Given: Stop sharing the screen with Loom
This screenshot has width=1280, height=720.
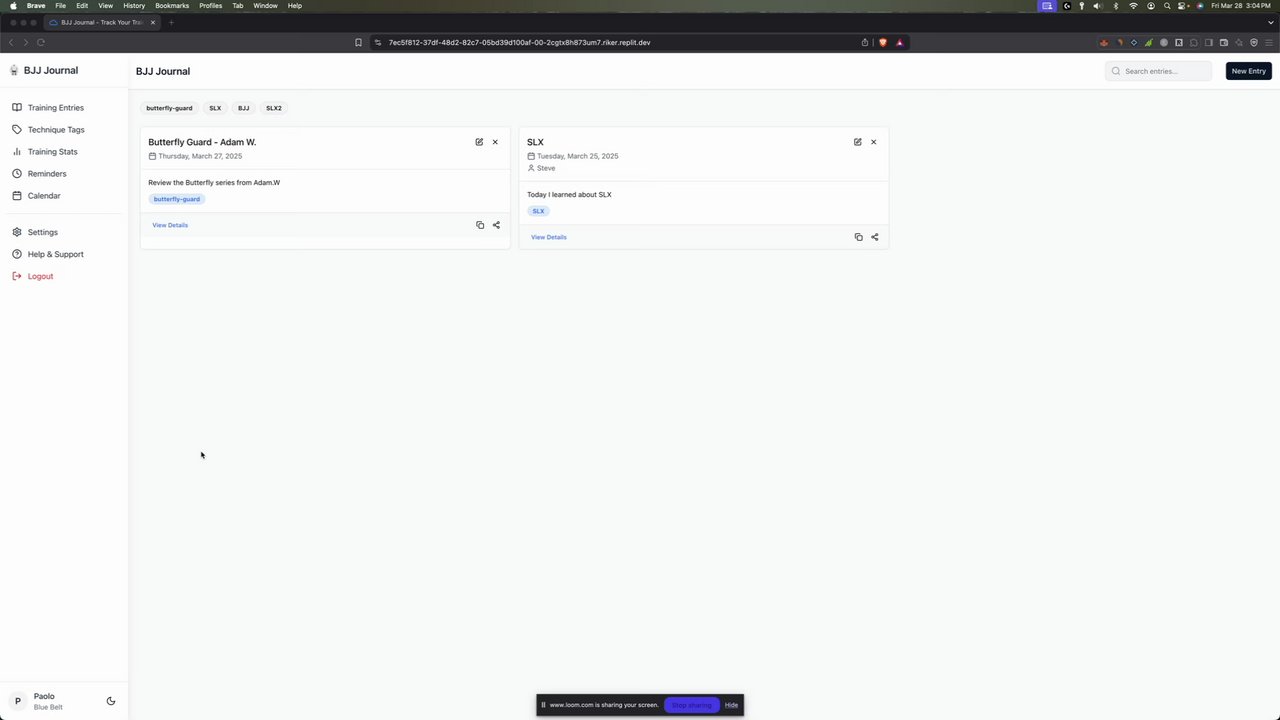Looking at the screenshot, I should (692, 705).
